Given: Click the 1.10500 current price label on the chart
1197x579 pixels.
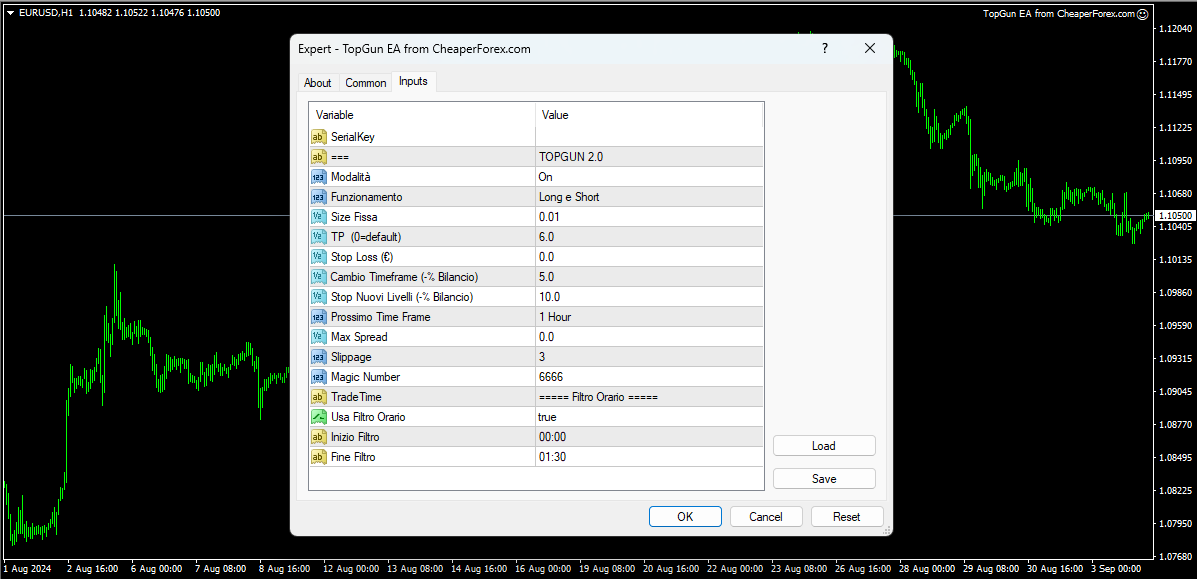Looking at the screenshot, I should (1174, 215).
